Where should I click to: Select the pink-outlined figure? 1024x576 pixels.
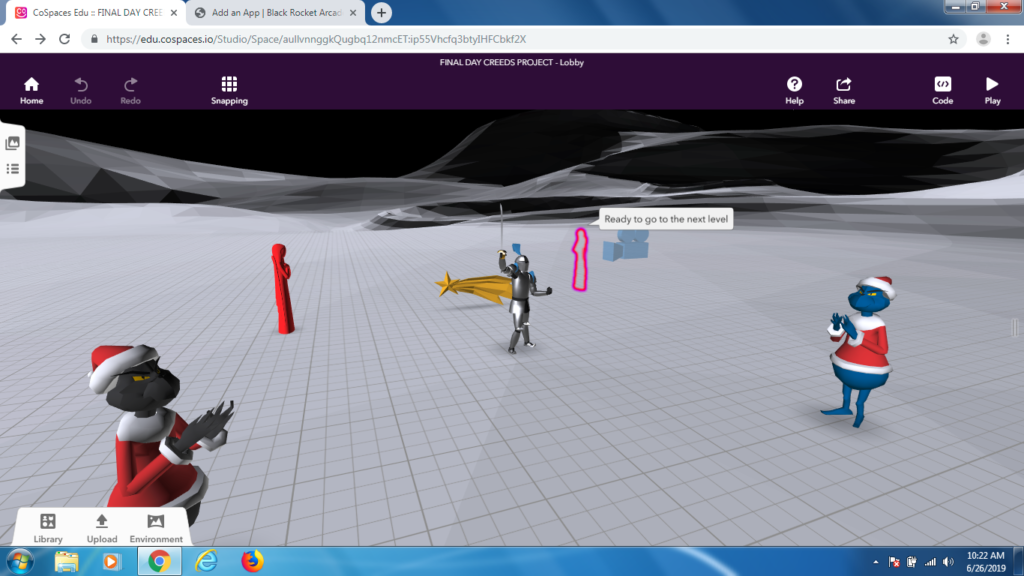click(580, 259)
